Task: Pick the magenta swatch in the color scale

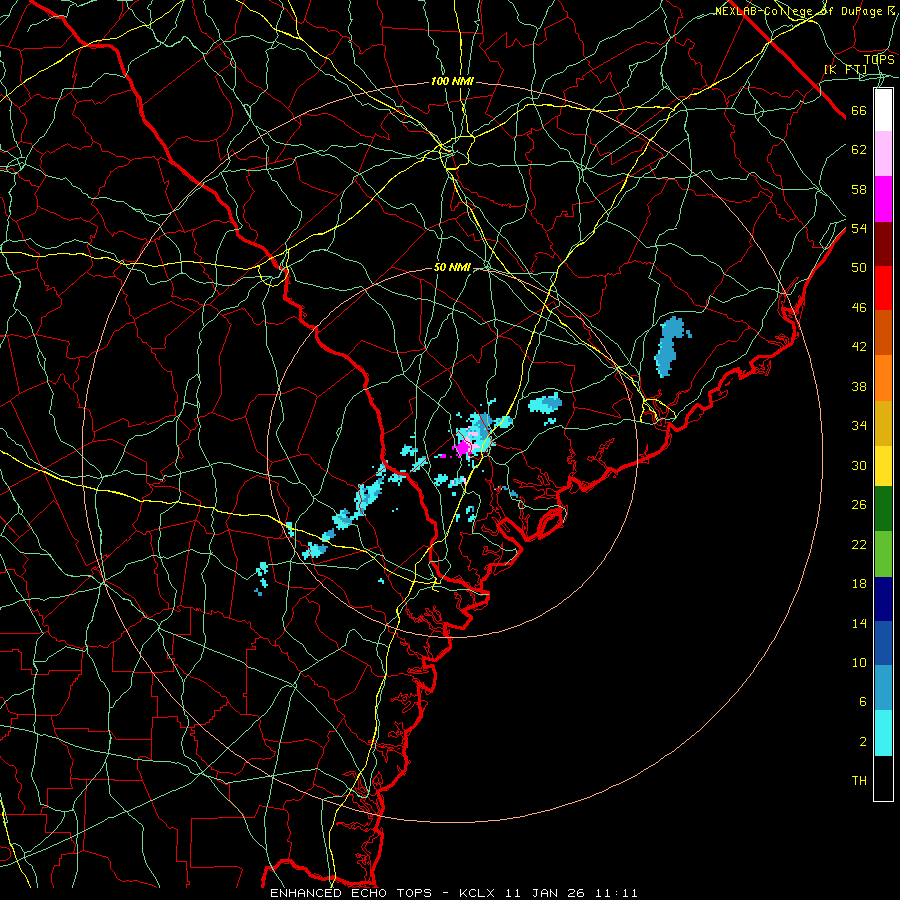Action: tap(883, 199)
